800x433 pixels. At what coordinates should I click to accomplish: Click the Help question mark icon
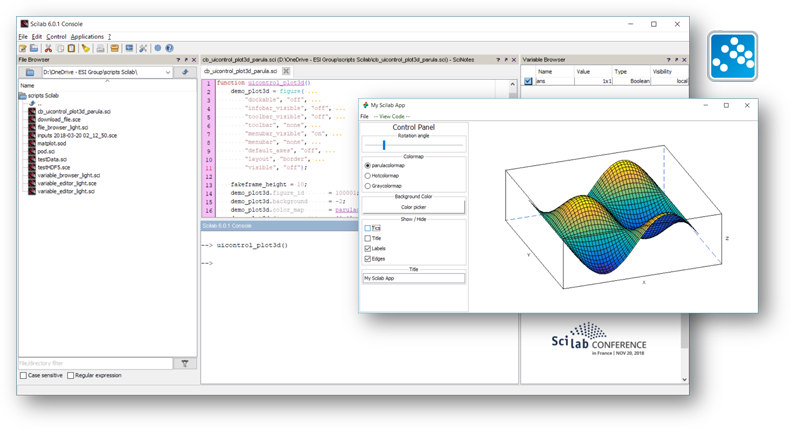pos(170,48)
